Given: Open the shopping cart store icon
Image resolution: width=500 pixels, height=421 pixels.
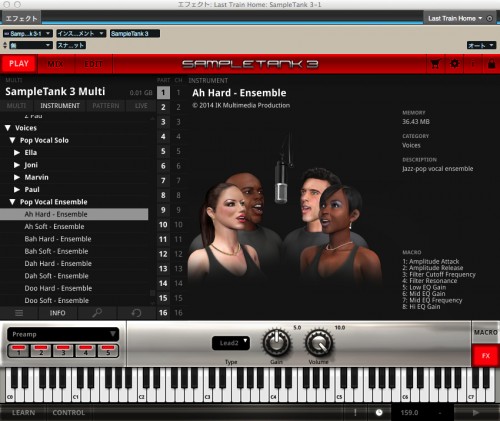Looking at the screenshot, I should [x=435, y=64].
